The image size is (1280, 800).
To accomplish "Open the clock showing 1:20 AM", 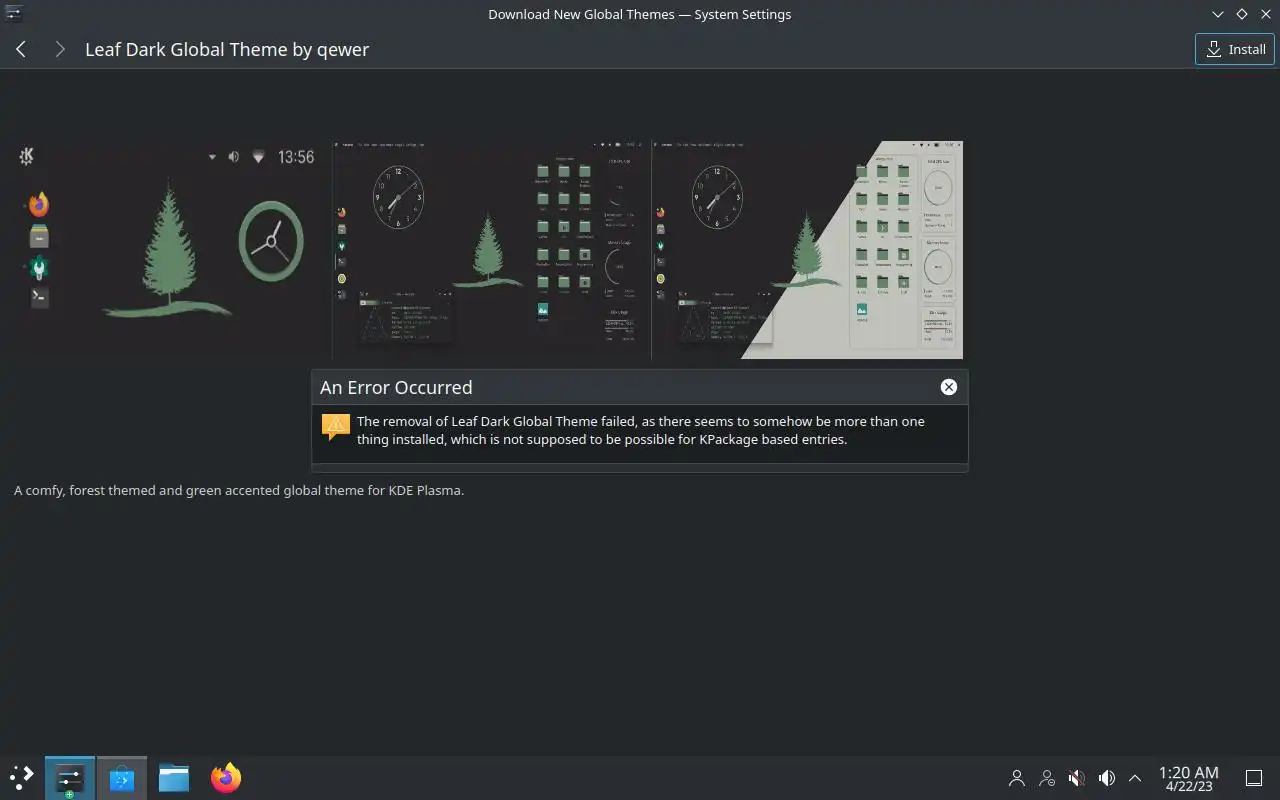I will point(1188,778).
